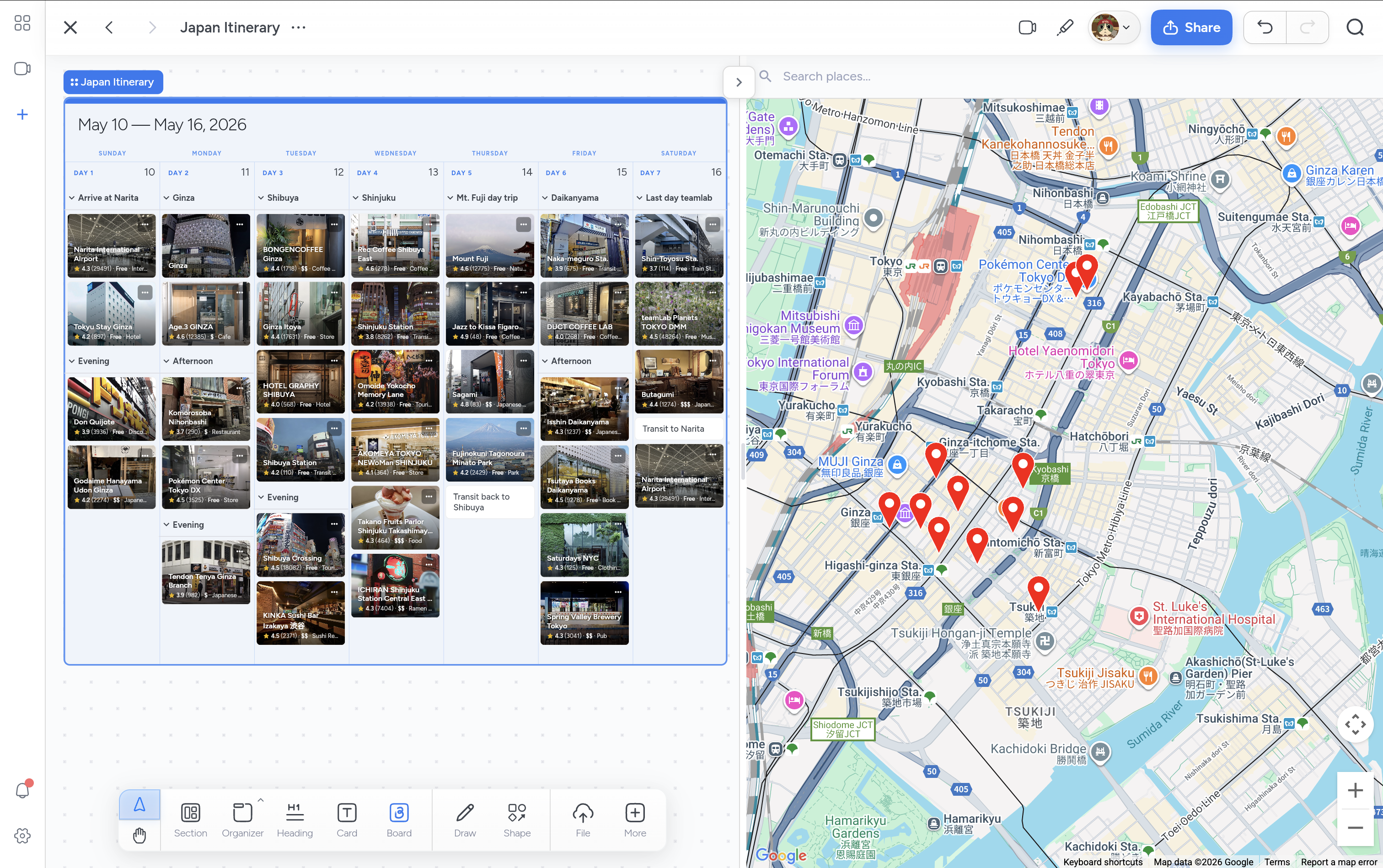Select the Organizer tool
Viewport: 1383px width, 868px height.
[x=241, y=819]
